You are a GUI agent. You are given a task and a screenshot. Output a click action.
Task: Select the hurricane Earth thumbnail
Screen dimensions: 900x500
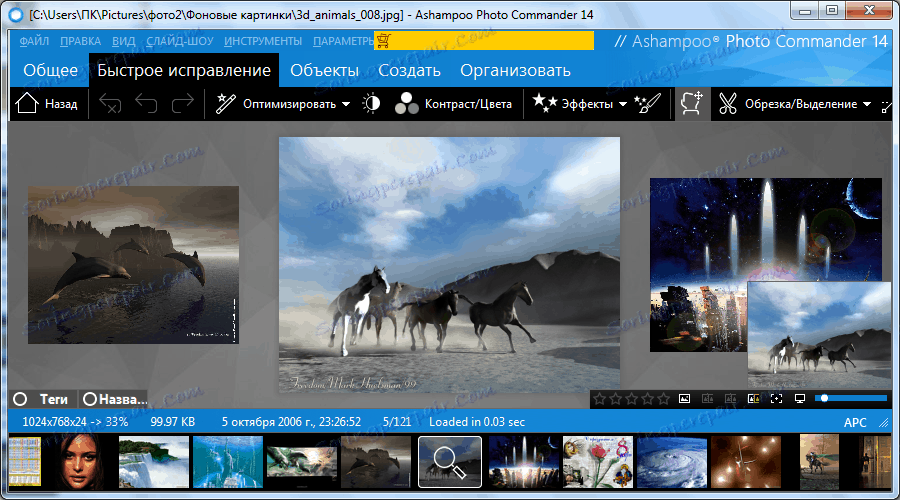[672, 462]
